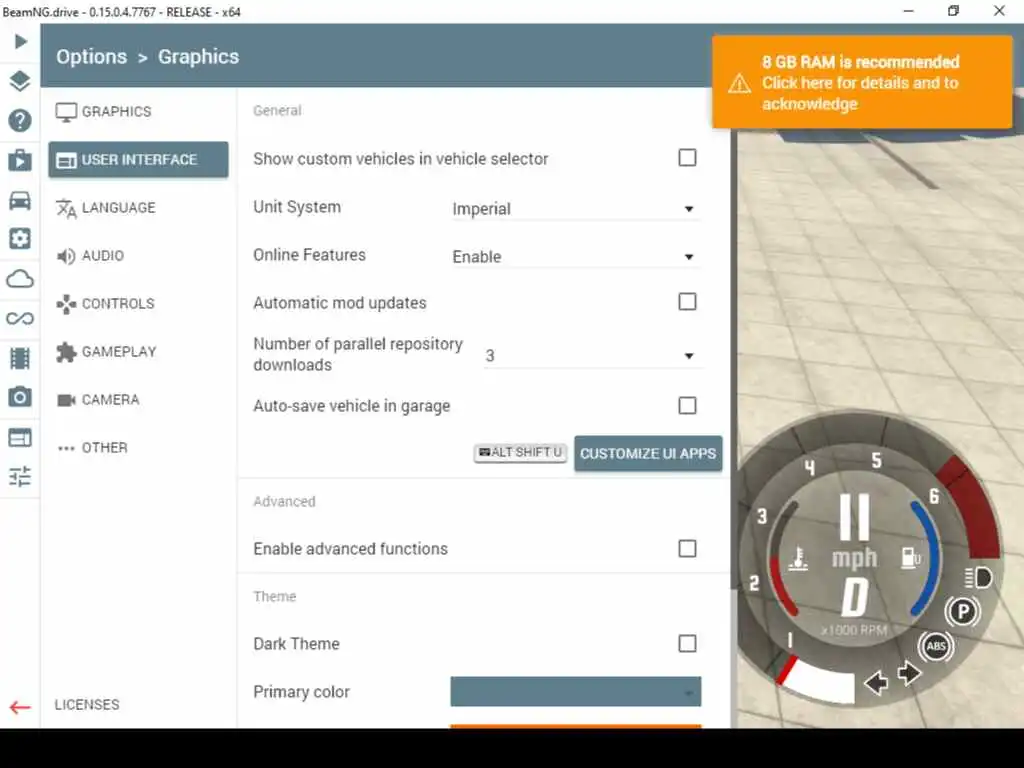Click the ABS indicator on gauge
The width and height of the screenshot is (1024, 768).
(x=936, y=646)
